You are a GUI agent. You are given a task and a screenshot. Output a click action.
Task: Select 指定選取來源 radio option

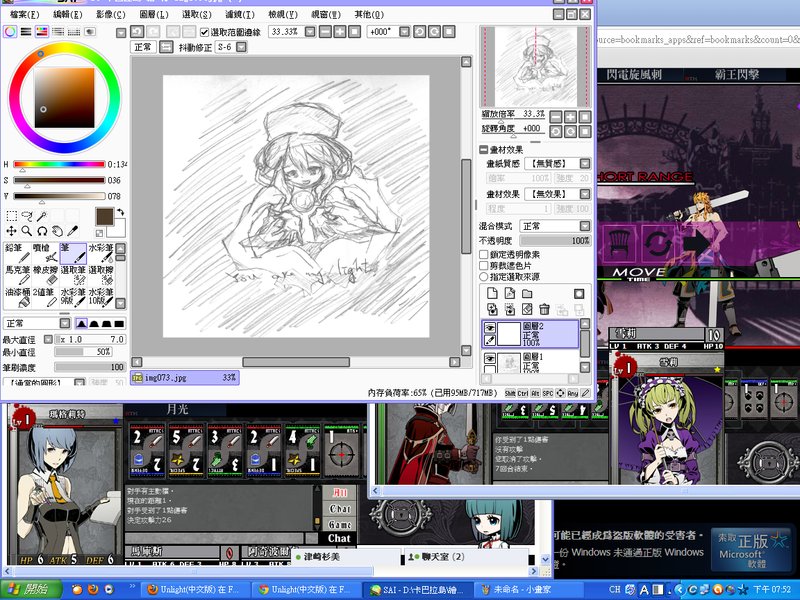tap(484, 277)
